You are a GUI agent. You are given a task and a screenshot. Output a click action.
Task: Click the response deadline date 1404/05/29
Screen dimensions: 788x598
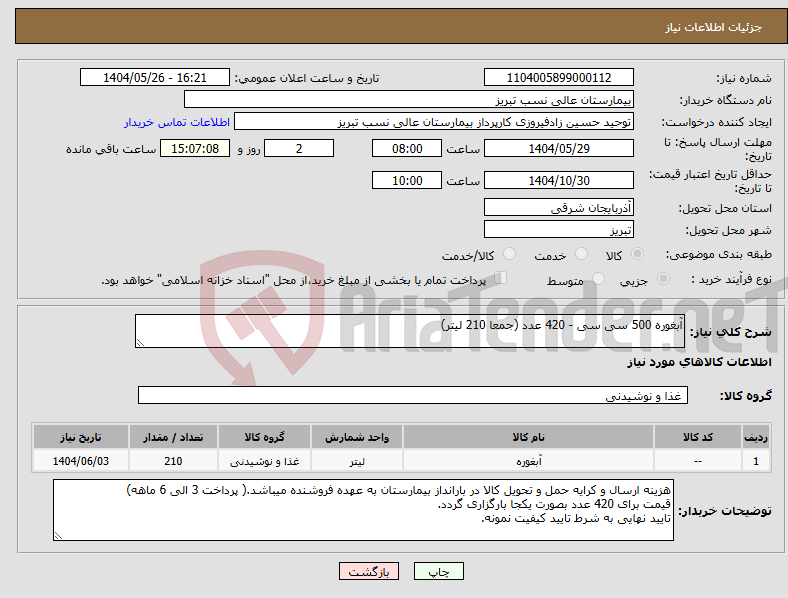[558, 149]
